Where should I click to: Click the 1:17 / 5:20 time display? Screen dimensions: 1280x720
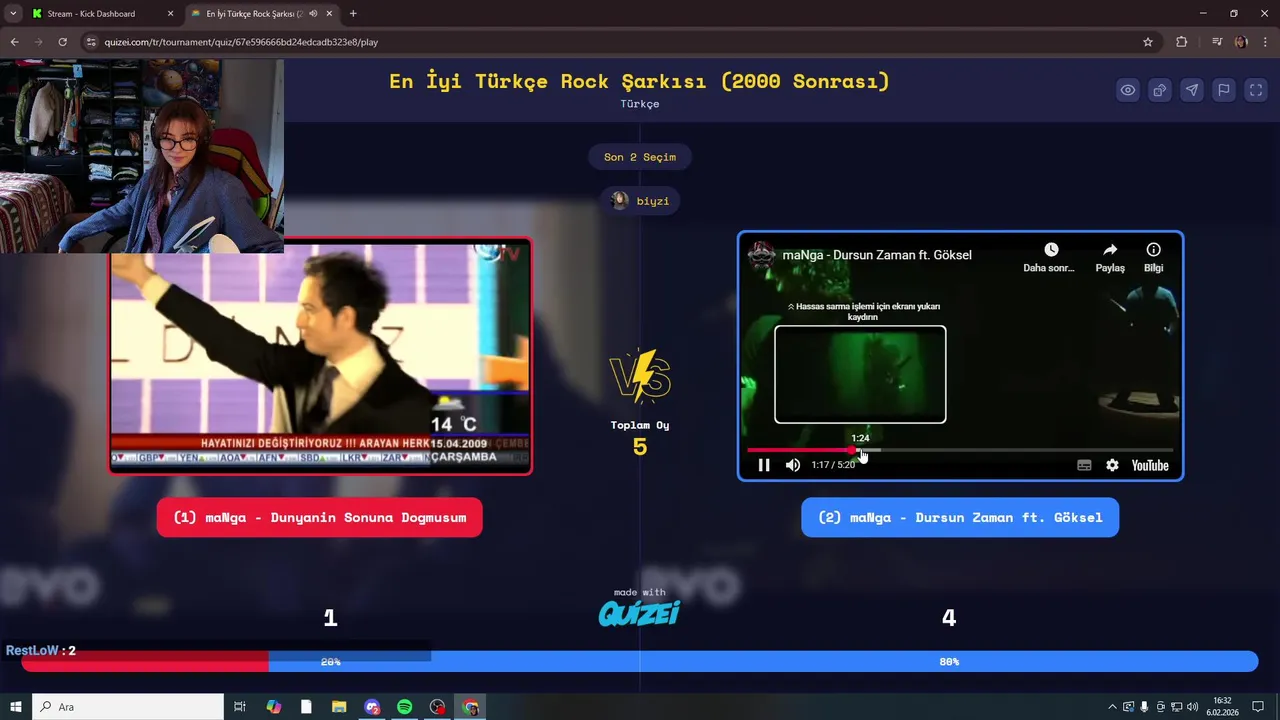point(833,465)
